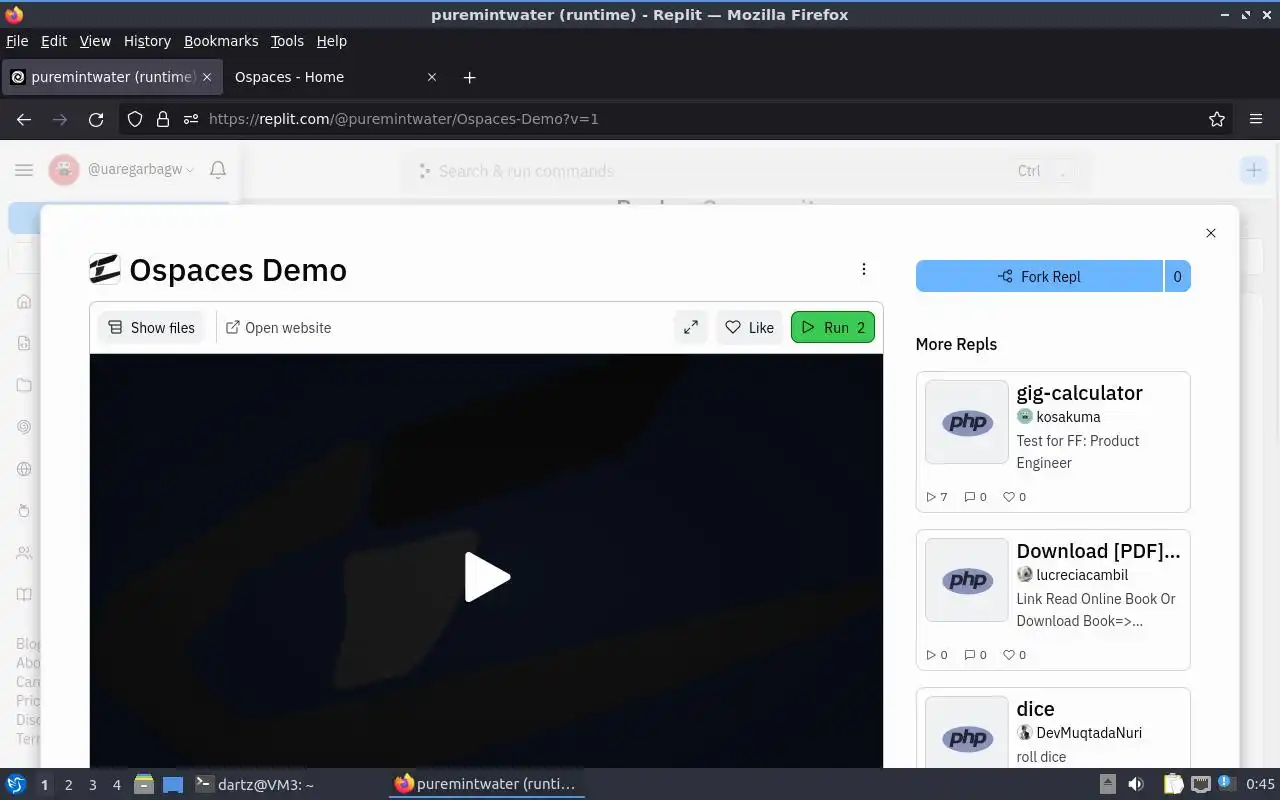The width and height of the screenshot is (1280, 800).
Task: Close the puremintwater tab
Action: coord(207,77)
